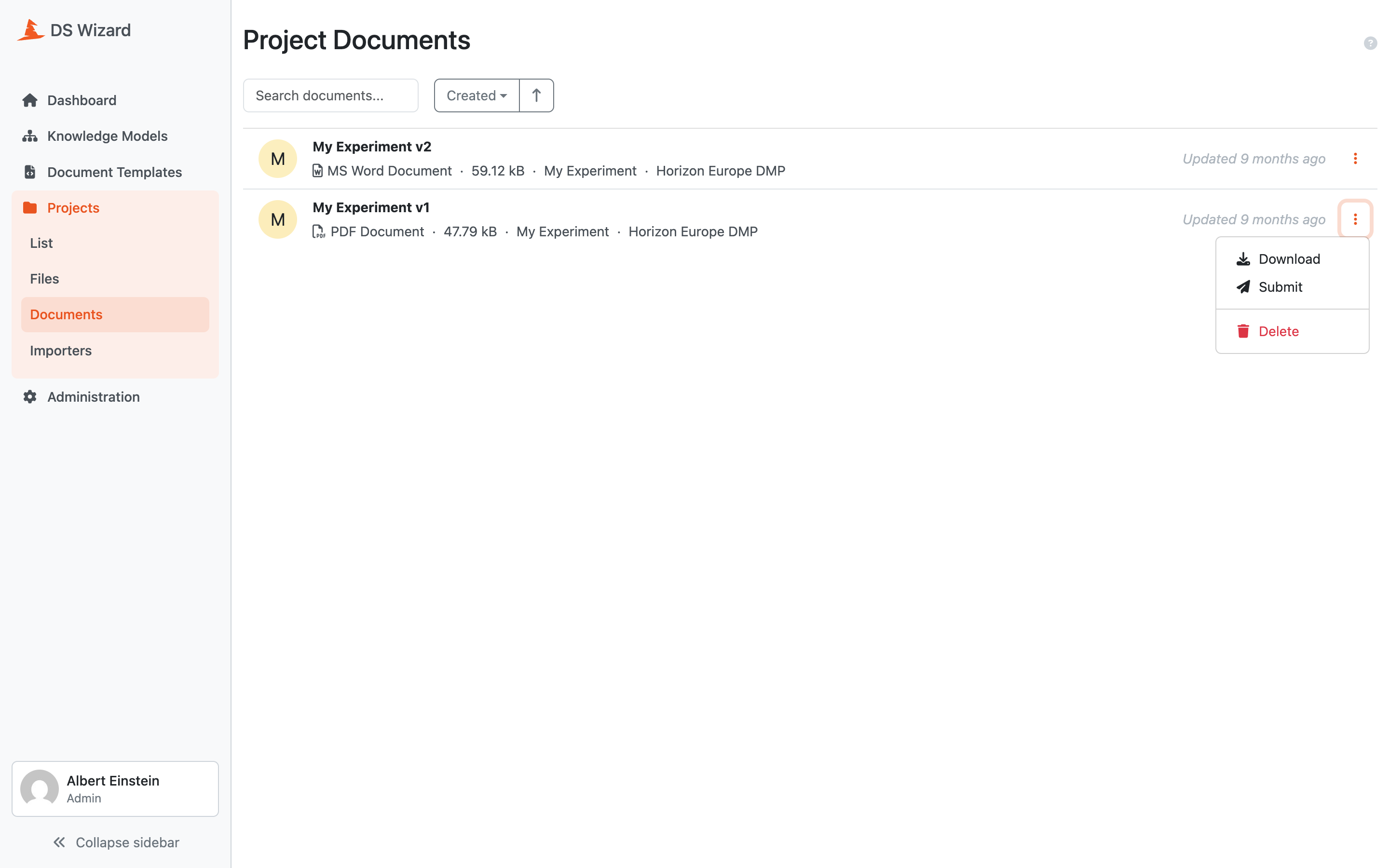
Task: Click the Collapse sidebar label
Action: point(127,842)
